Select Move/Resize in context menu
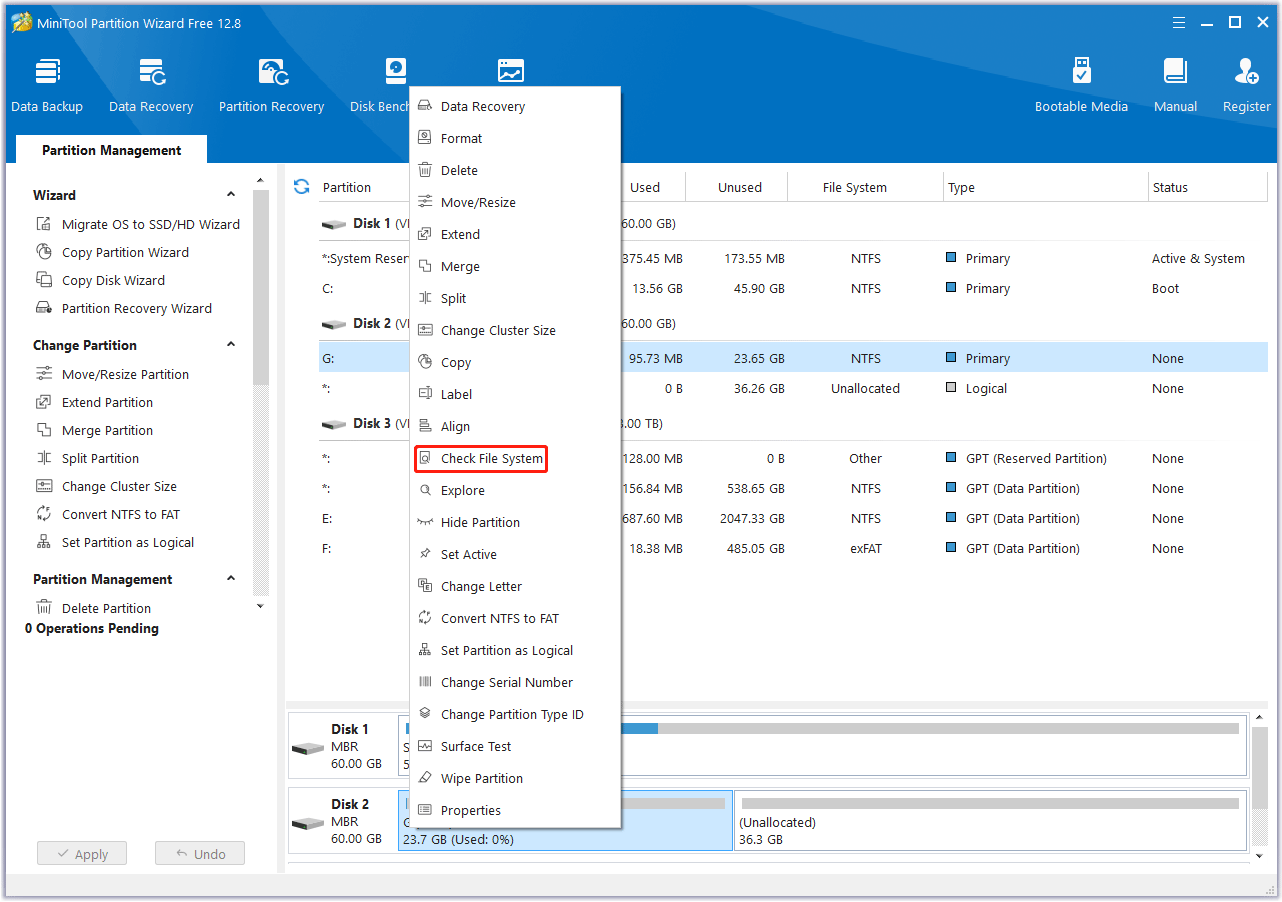Screen dimensions: 1282x902 (x=515, y=202)
